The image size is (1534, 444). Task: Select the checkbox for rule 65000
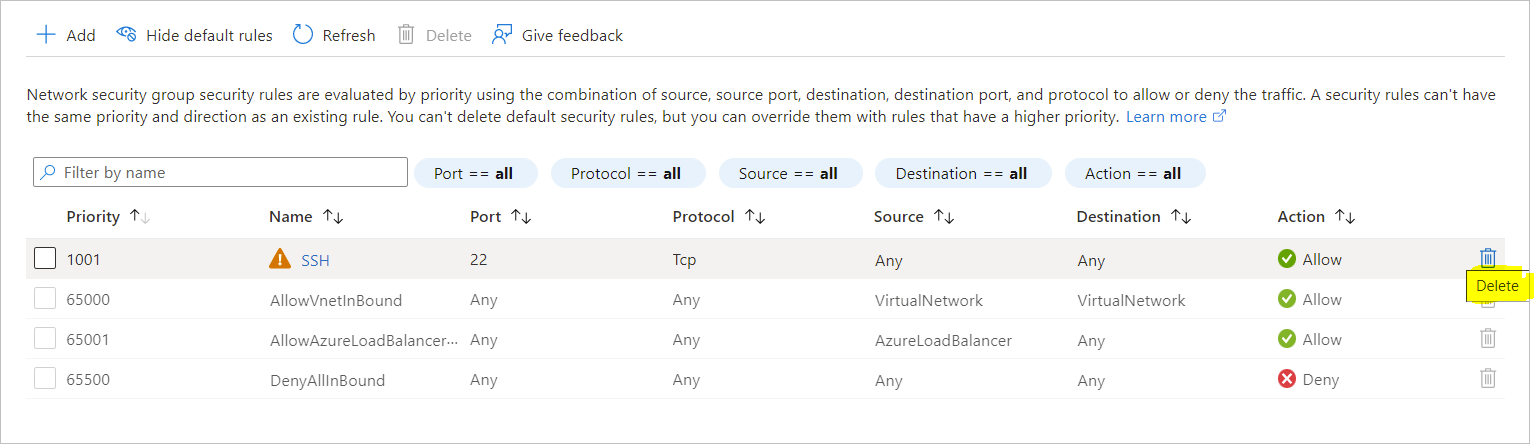pyautogui.click(x=45, y=298)
